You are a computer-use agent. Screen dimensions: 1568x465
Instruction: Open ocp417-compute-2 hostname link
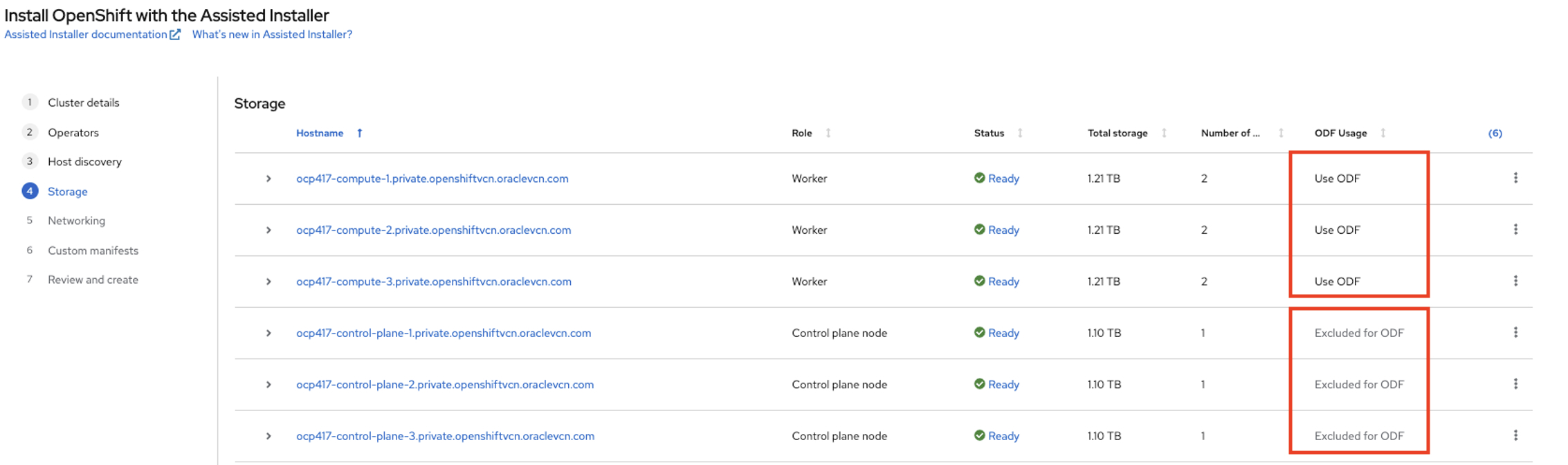[x=434, y=230]
